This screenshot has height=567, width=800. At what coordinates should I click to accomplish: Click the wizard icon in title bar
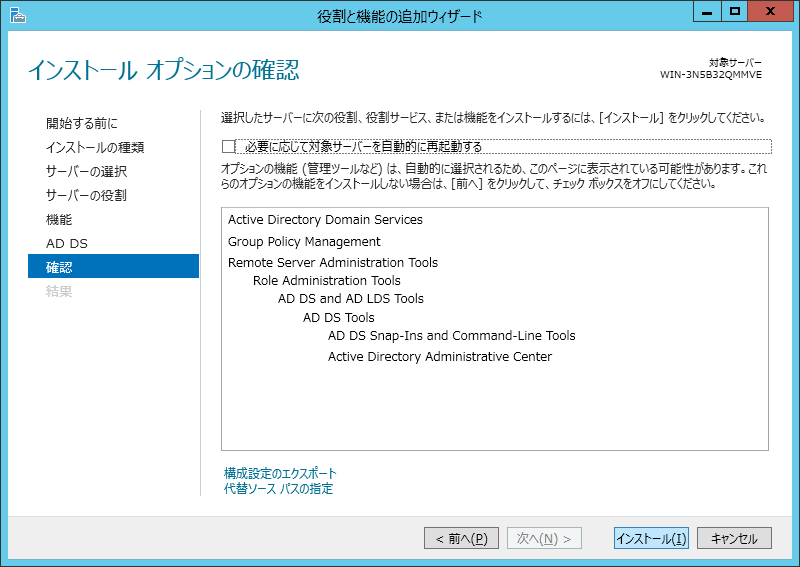17,15
